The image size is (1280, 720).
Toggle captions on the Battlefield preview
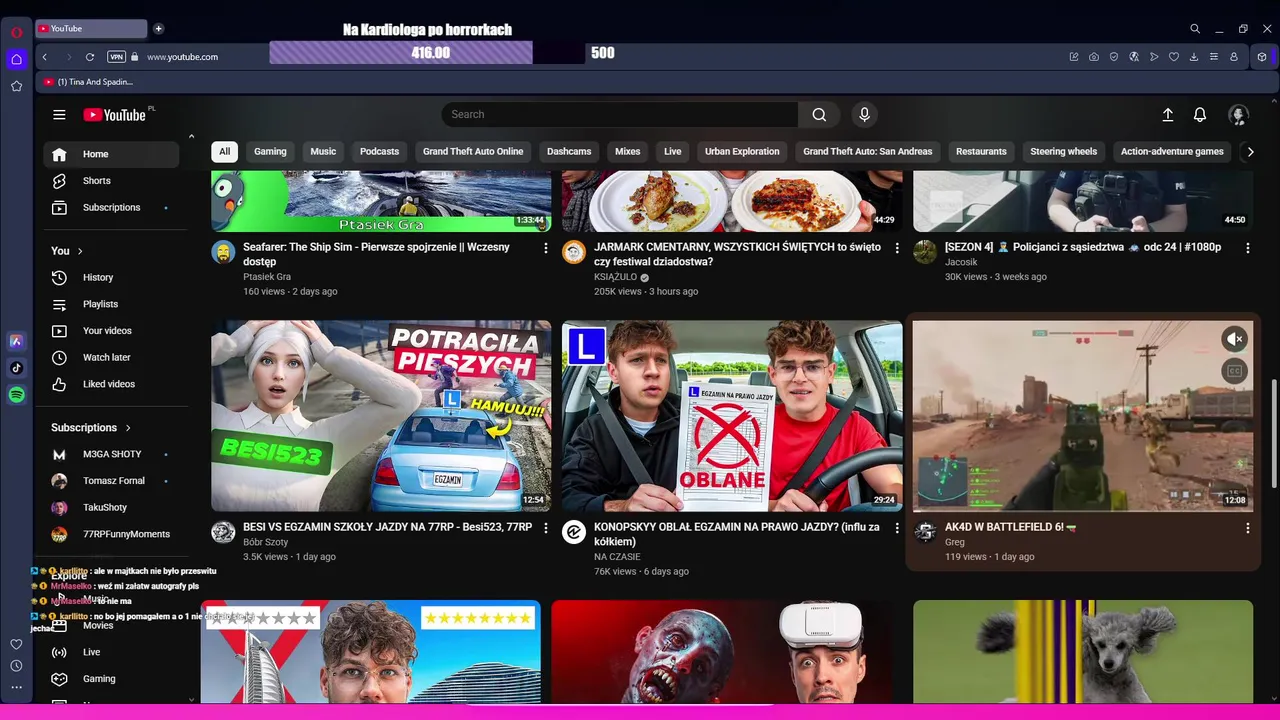[1235, 371]
